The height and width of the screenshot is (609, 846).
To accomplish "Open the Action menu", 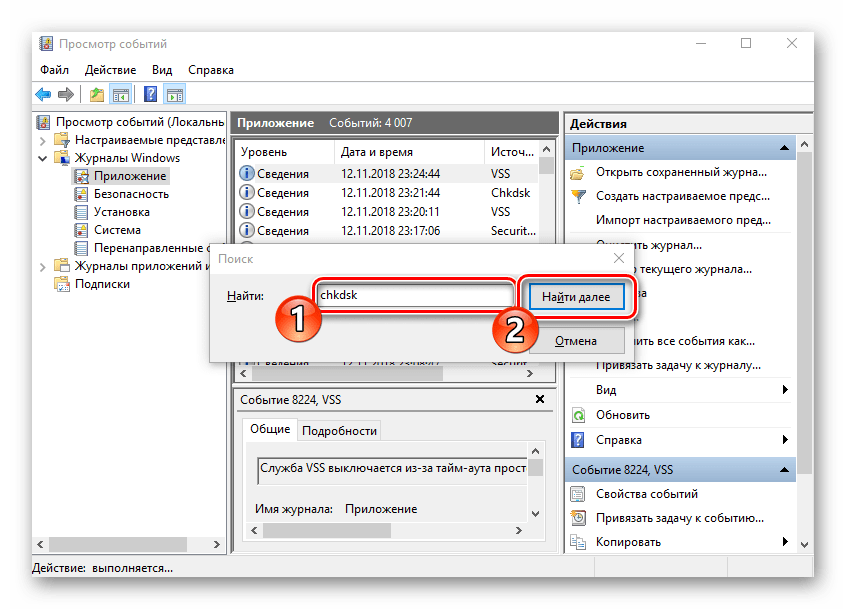I will click(110, 70).
